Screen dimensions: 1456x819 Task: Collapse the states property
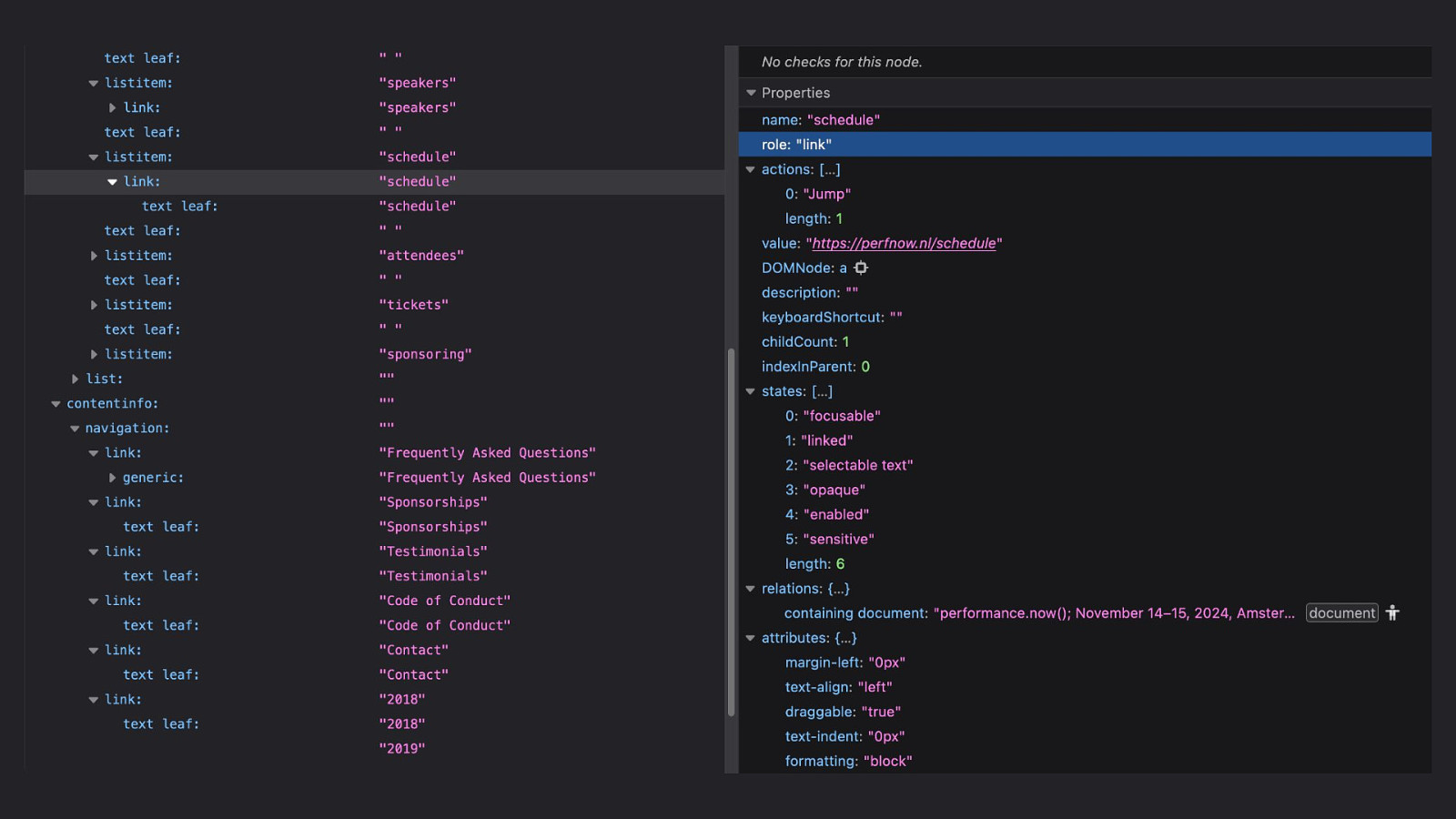(x=751, y=391)
